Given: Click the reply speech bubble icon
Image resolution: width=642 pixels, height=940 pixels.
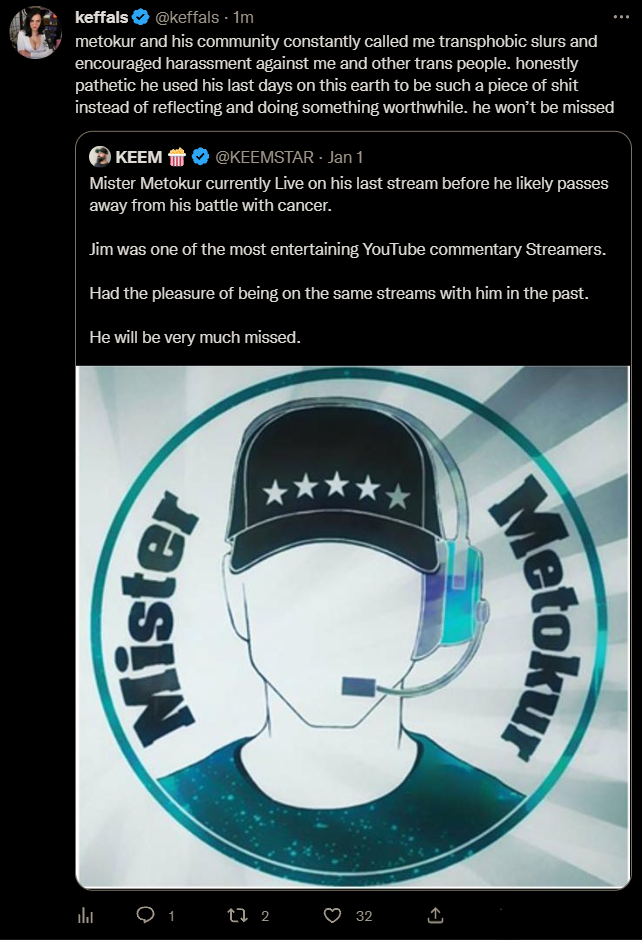Looking at the screenshot, I should click(x=145, y=914).
